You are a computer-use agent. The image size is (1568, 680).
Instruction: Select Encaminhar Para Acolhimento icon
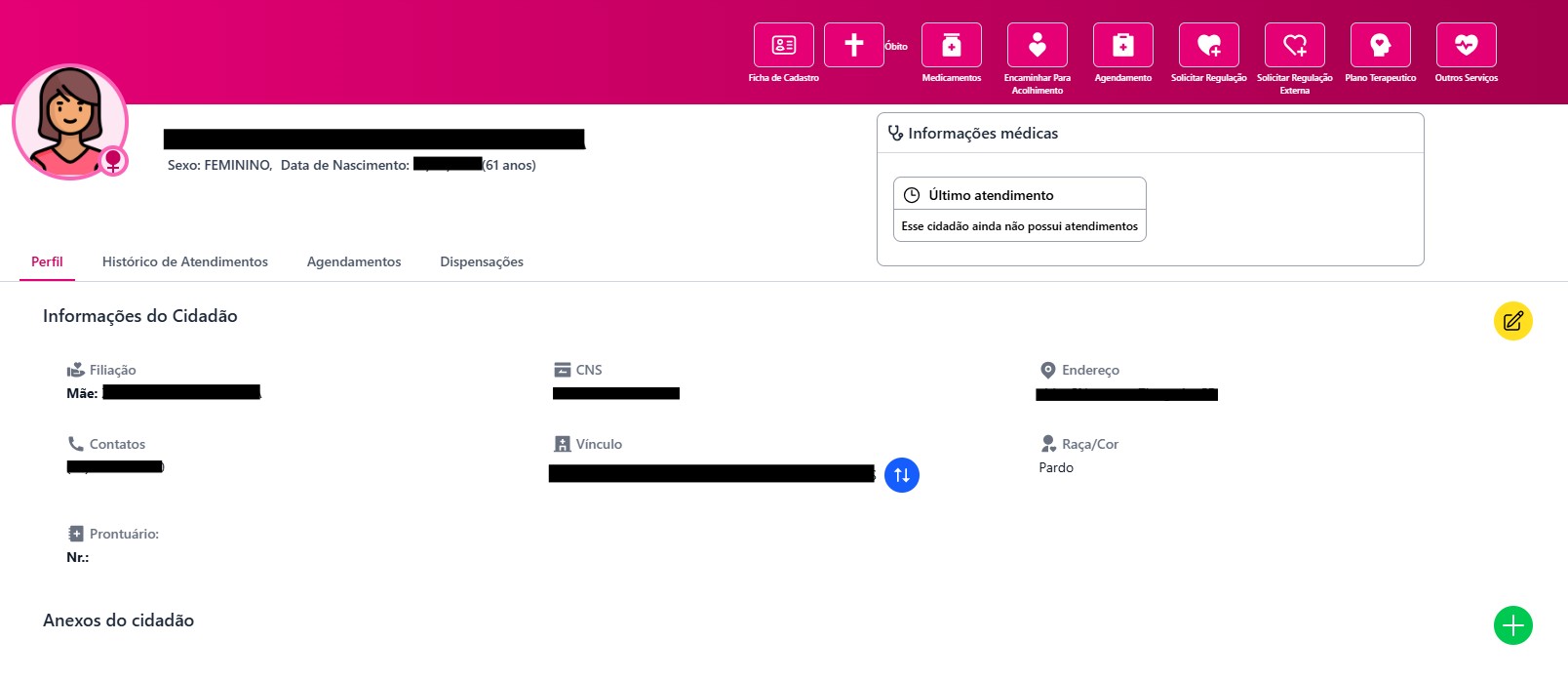[1038, 45]
